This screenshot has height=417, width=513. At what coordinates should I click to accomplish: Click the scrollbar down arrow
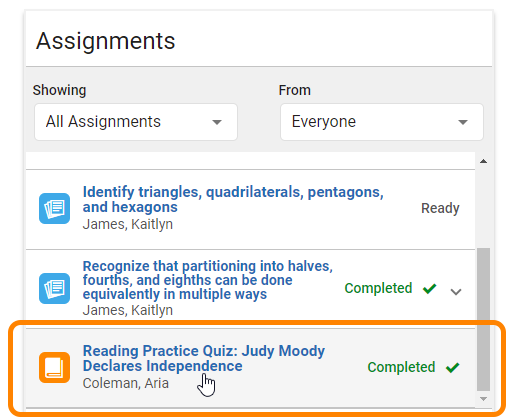(x=483, y=399)
